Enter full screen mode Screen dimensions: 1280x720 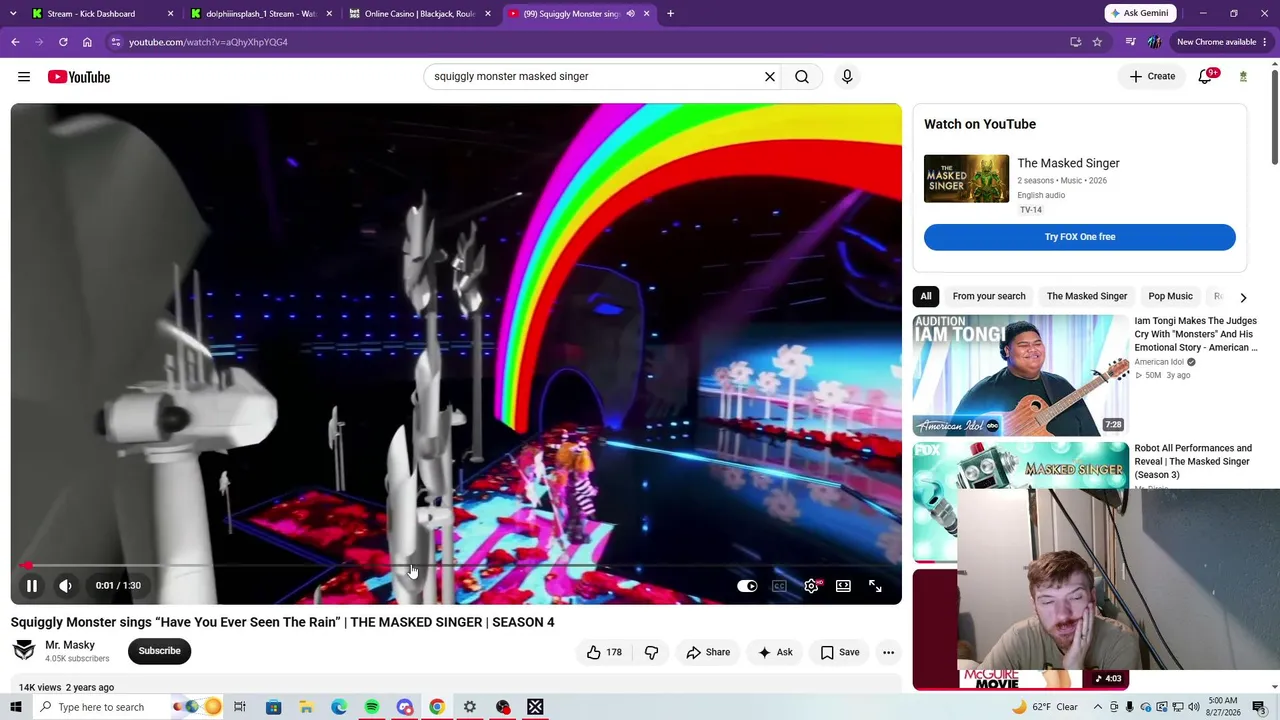click(875, 586)
